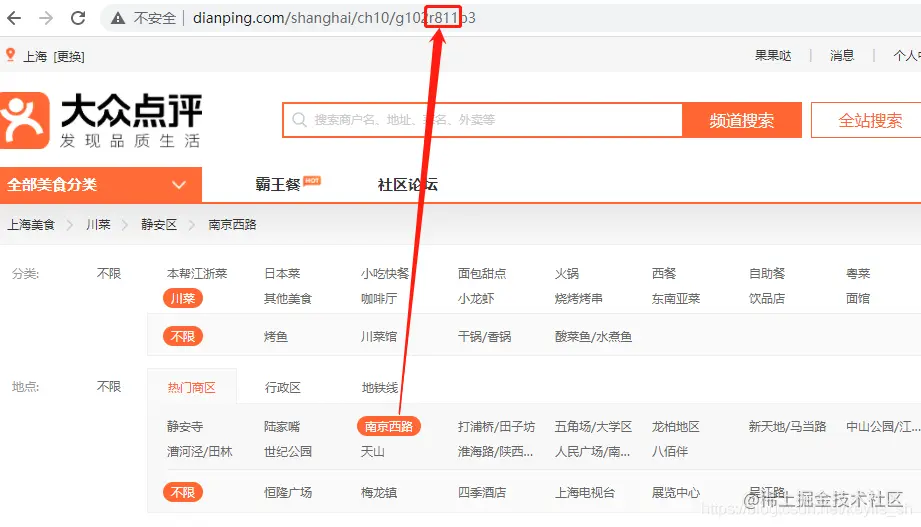Open the 社区论坛 menu item
Image resolution: width=921 pixels, height=527 pixels.
point(408,184)
